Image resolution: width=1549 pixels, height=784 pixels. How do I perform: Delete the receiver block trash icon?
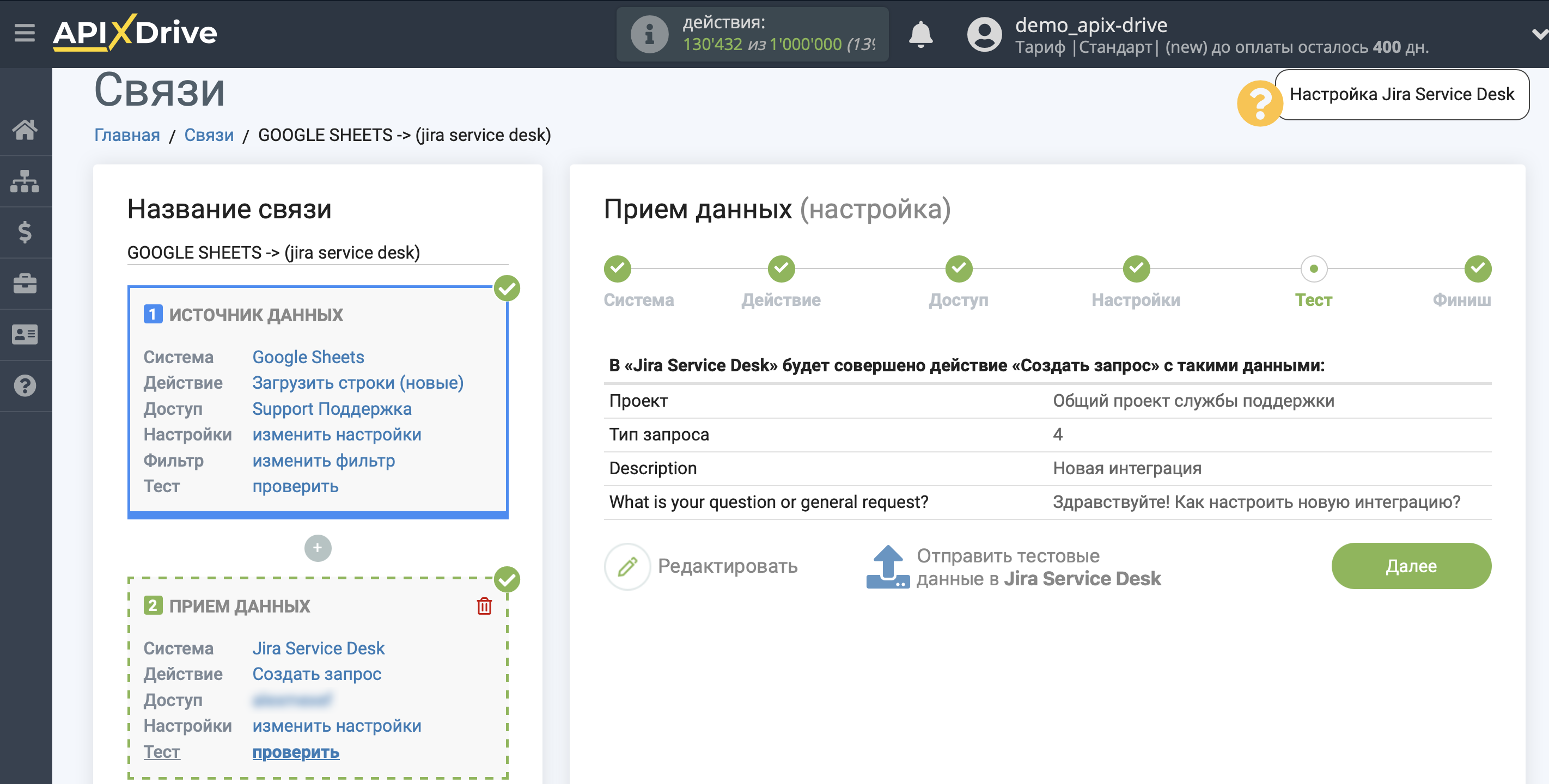point(484,606)
